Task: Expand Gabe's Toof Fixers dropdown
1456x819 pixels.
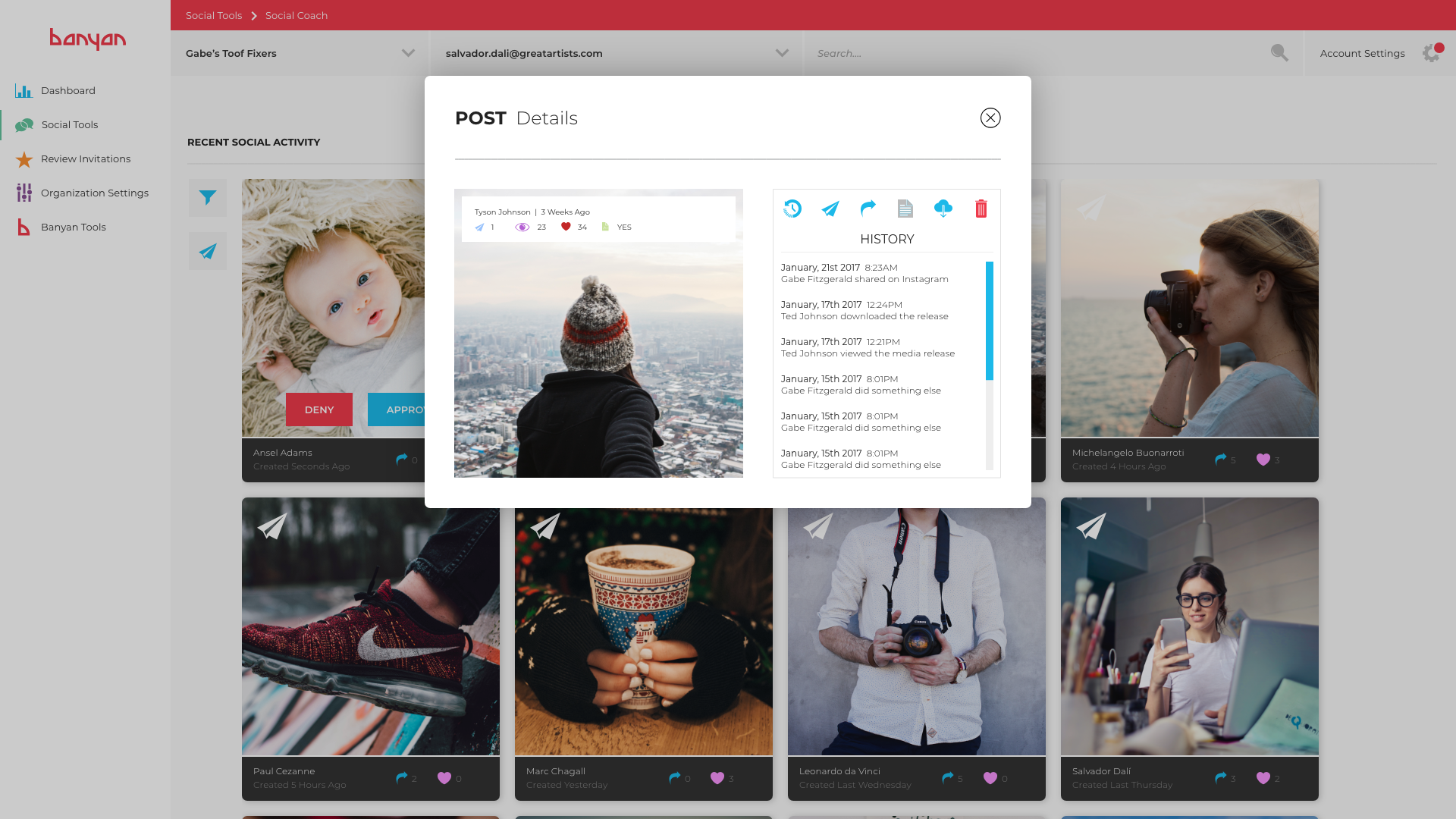Action: click(x=408, y=53)
